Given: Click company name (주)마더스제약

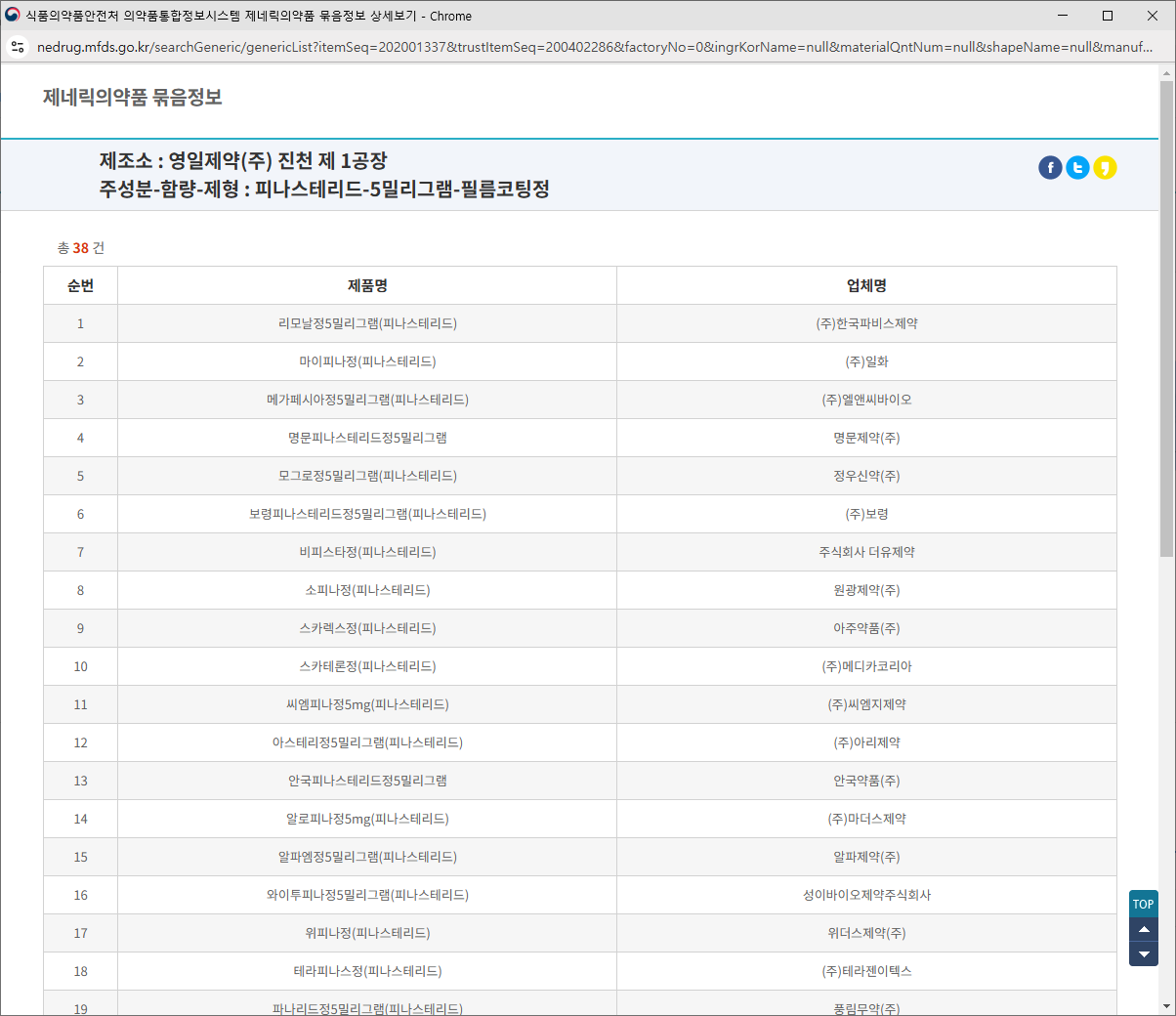Looking at the screenshot, I should click(866, 819).
